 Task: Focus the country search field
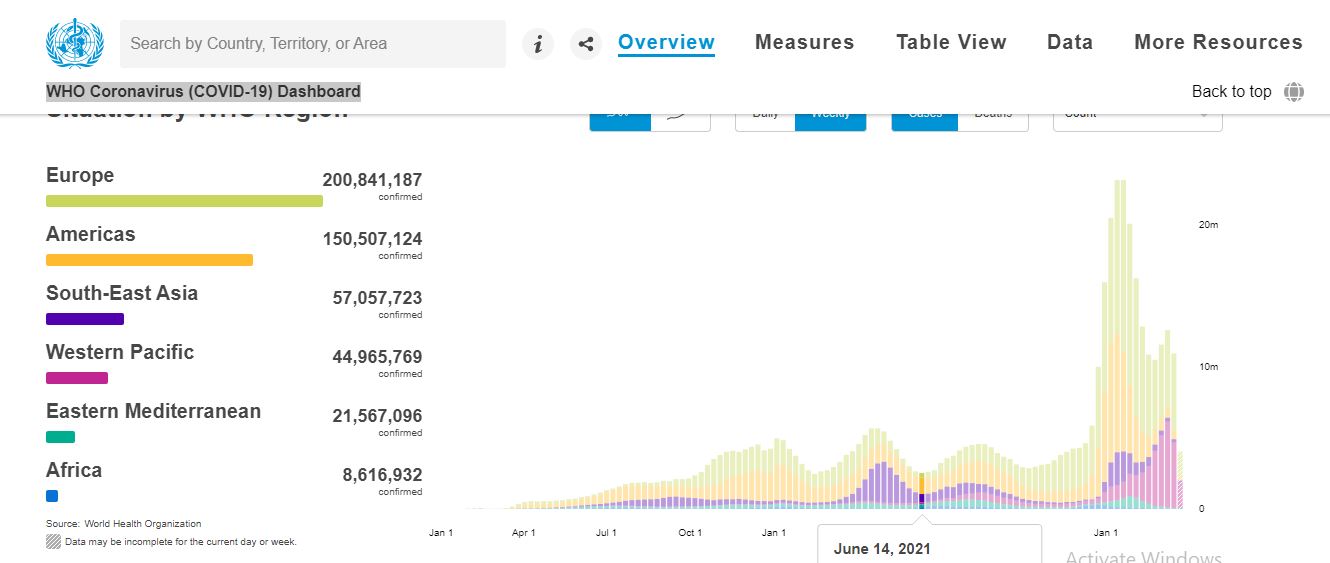[312, 44]
